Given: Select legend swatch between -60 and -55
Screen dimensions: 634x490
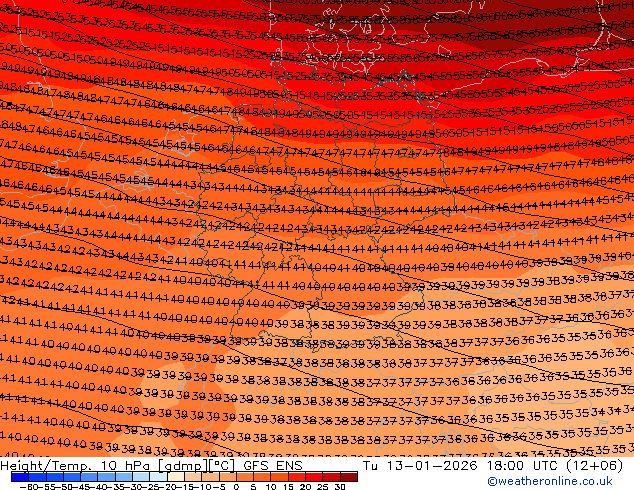Looking at the screenshot, I should 37,477.
